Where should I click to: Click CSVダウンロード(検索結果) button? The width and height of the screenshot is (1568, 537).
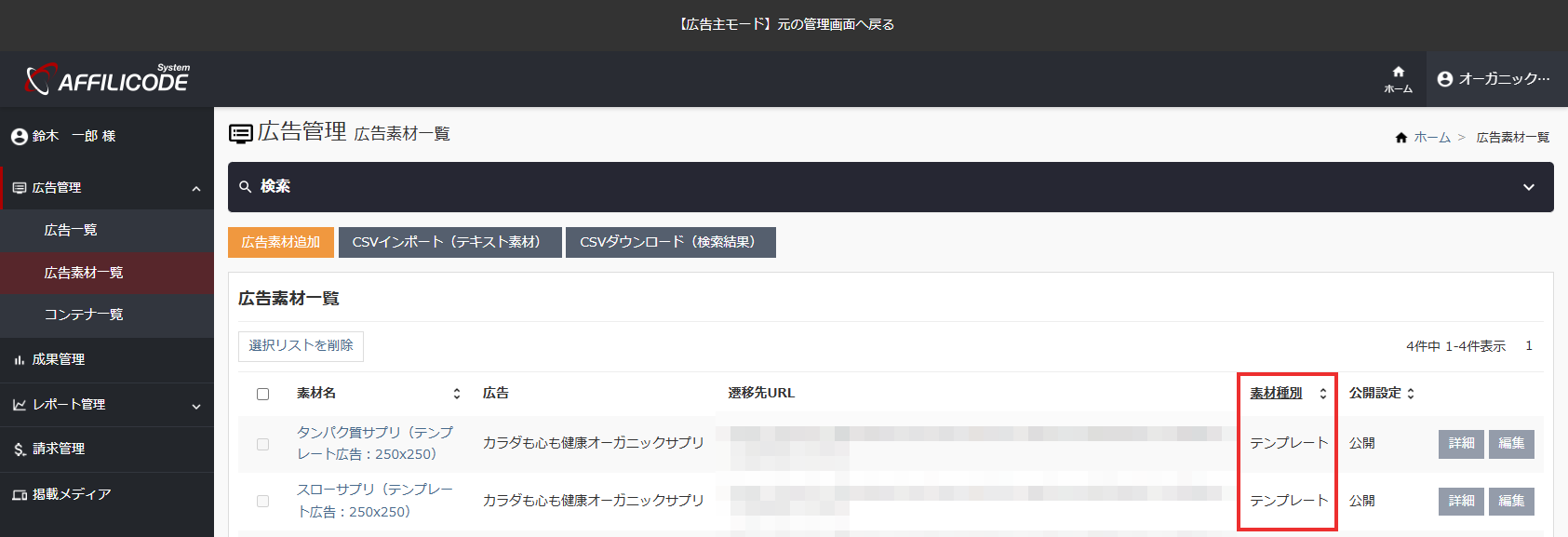(670, 242)
